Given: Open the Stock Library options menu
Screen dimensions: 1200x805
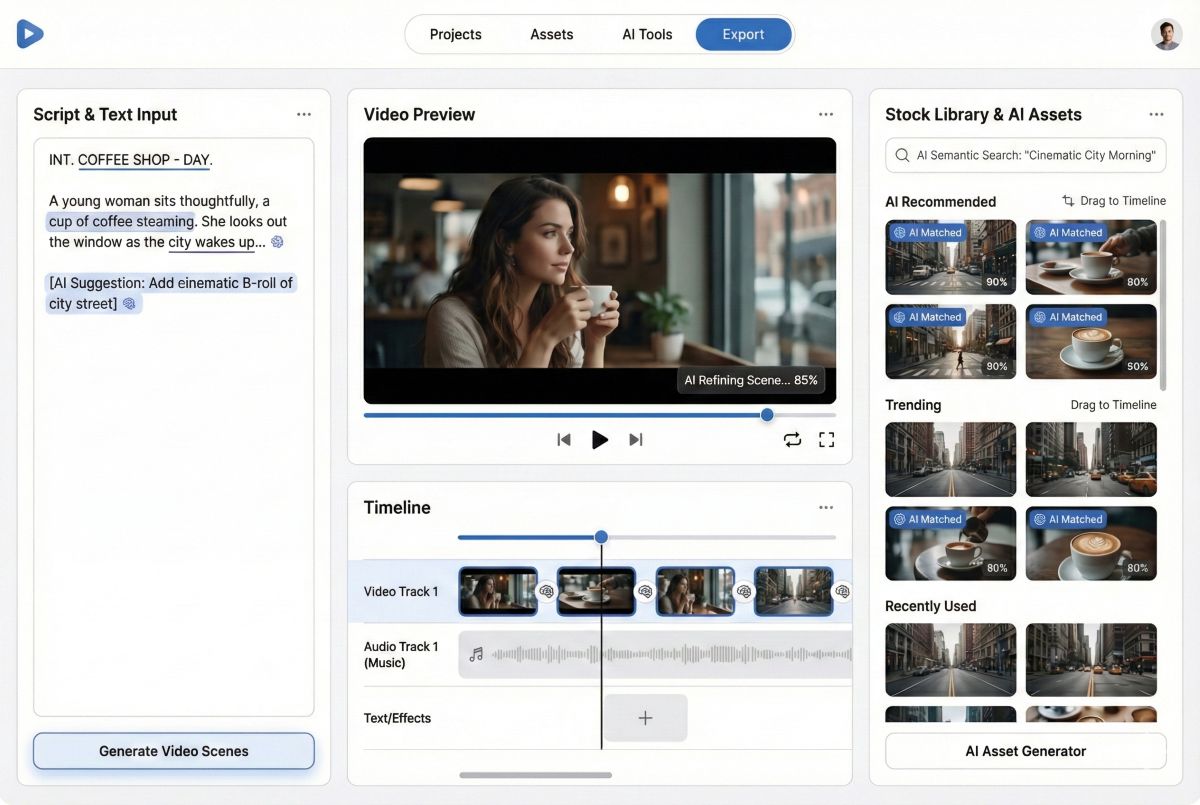Looking at the screenshot, I should click(x=1157, y=114).
